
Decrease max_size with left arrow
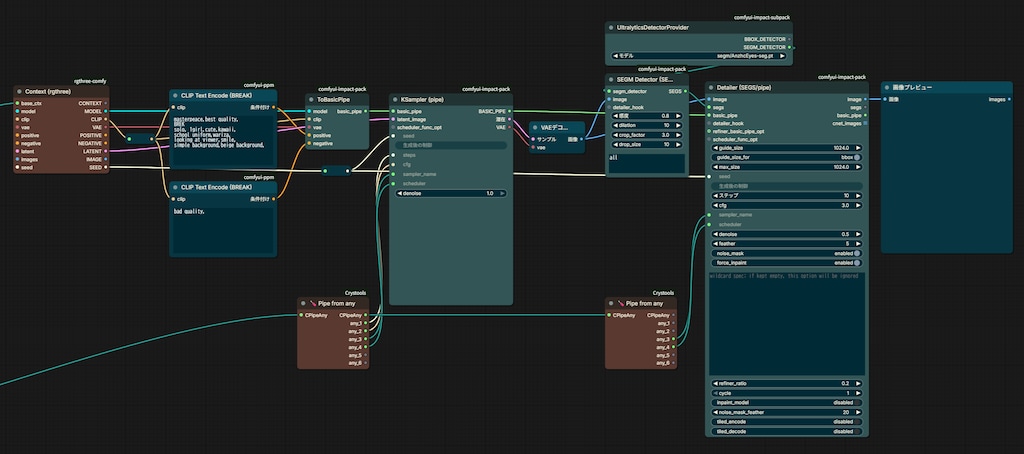pos(716,167)
